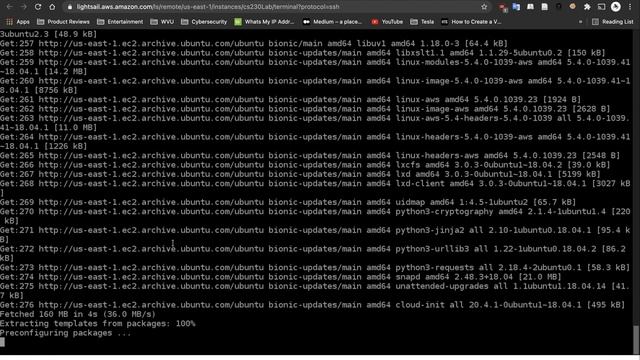Image resolution: width=640 pixels, height=360 pixels.
Task: Open the Medium bookmark
Action: click(332, 22)
